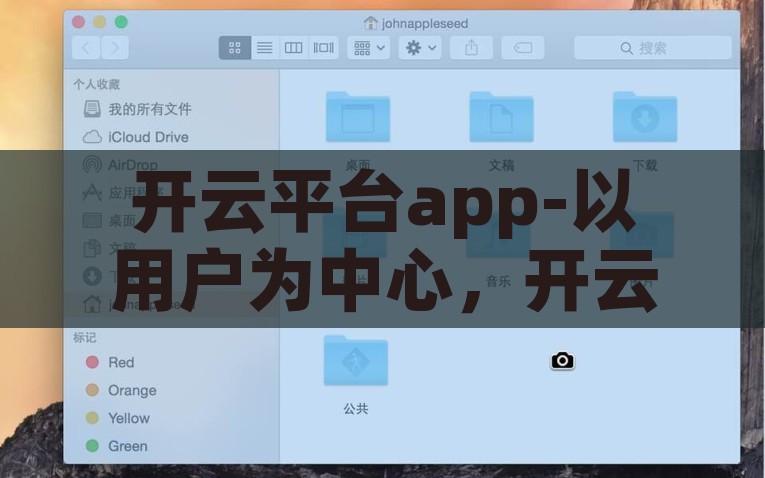Image resolution: width=765 pixels, height=478 pixels.
Task: Switch to Cover Flow view
Action: click(x=323, y=48)
